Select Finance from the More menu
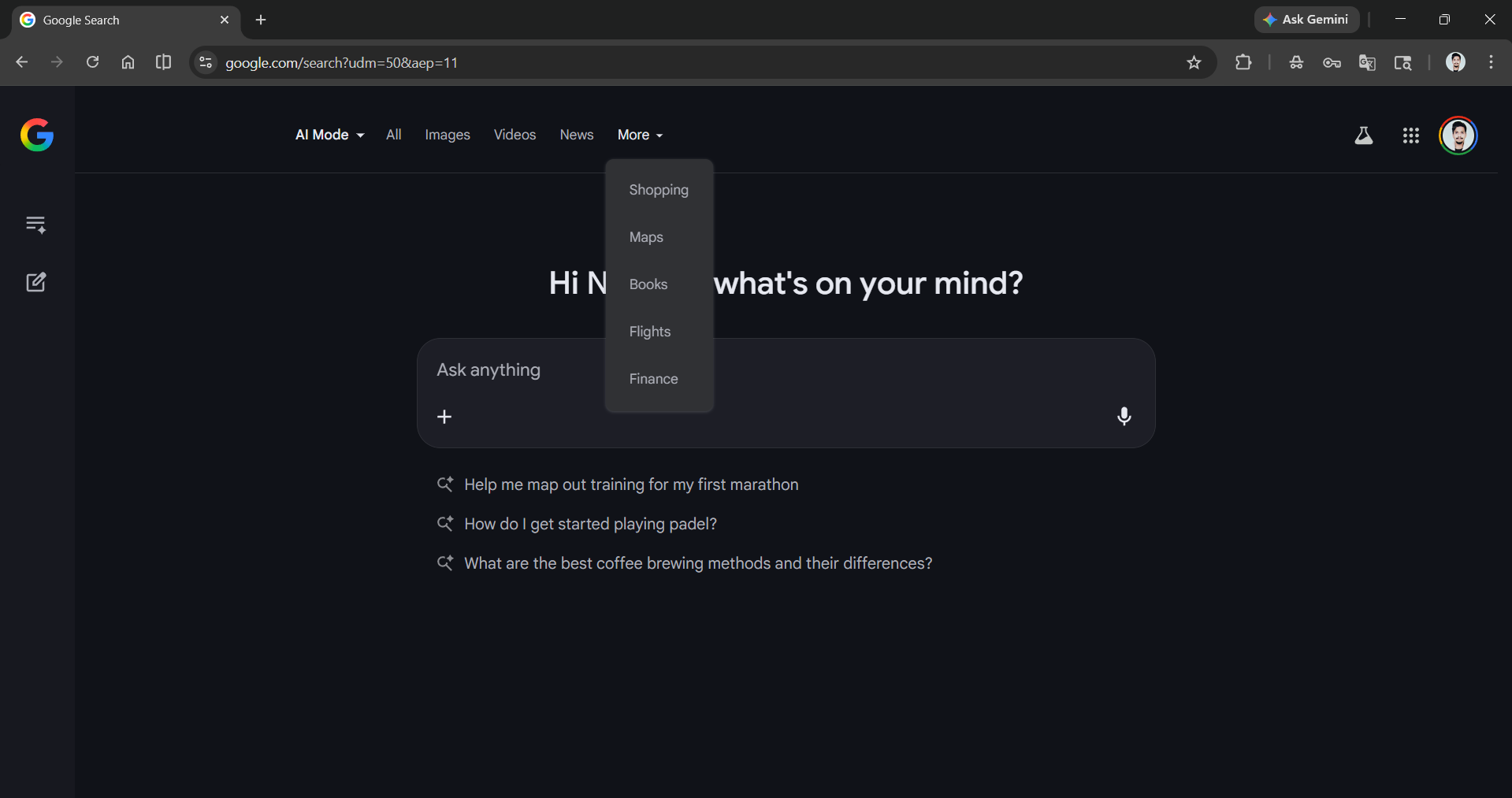Image resolution: width=1512 pixels, height=798 pixels. click(659, 379)
